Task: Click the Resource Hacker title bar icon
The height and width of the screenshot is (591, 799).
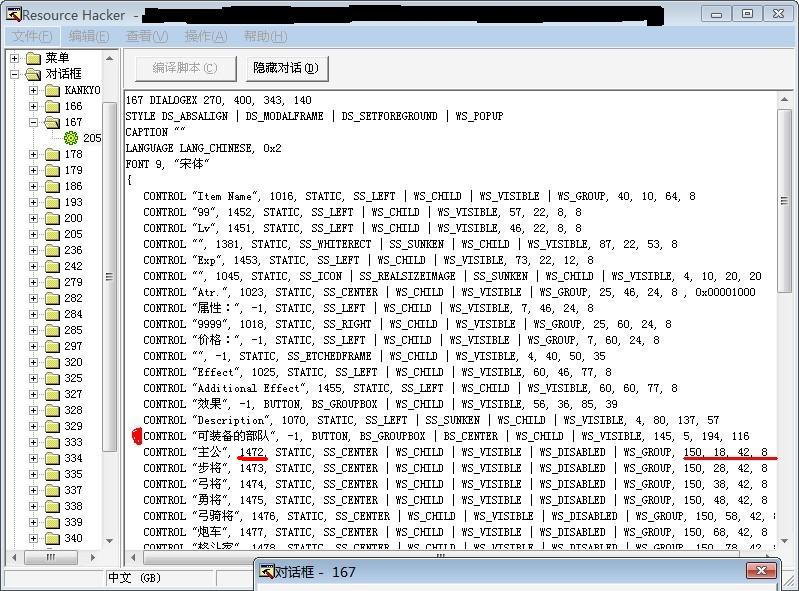Action: [x=13, y=15]
